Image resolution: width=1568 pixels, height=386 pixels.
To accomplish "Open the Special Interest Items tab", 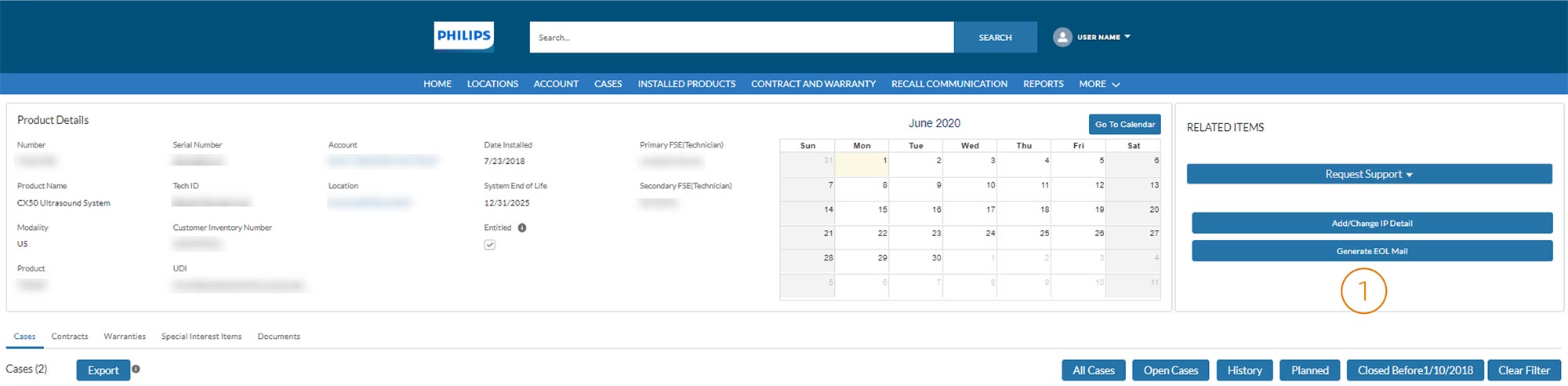I will [201, 337].
